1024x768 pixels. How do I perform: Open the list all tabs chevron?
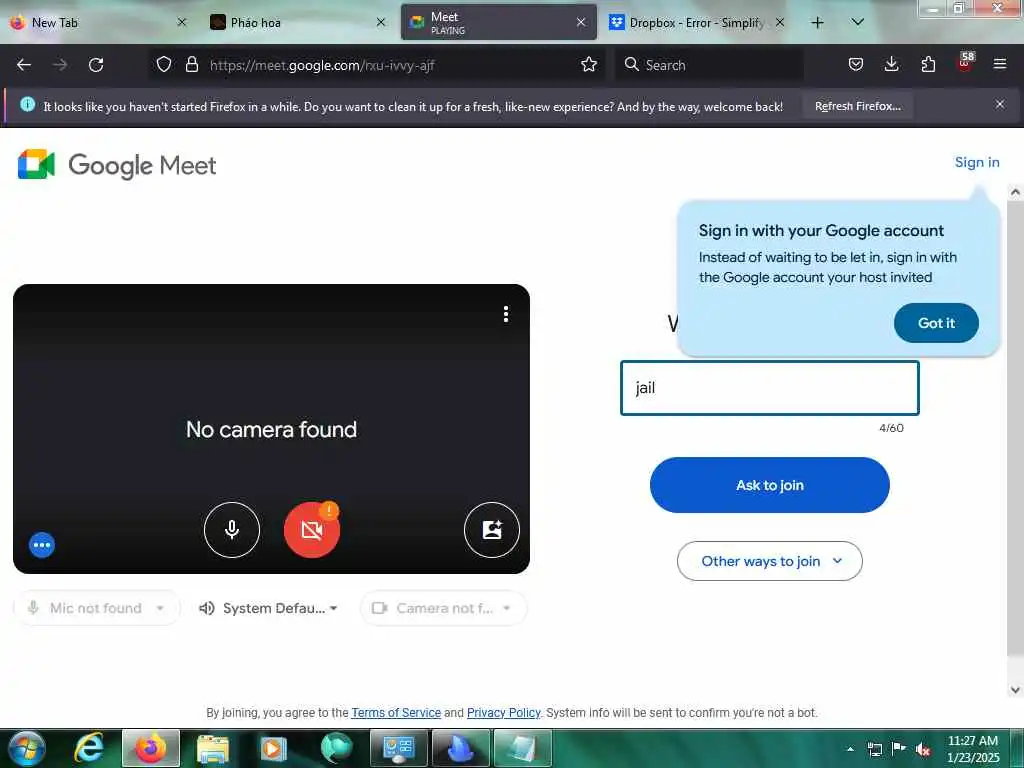click(857, 22)
